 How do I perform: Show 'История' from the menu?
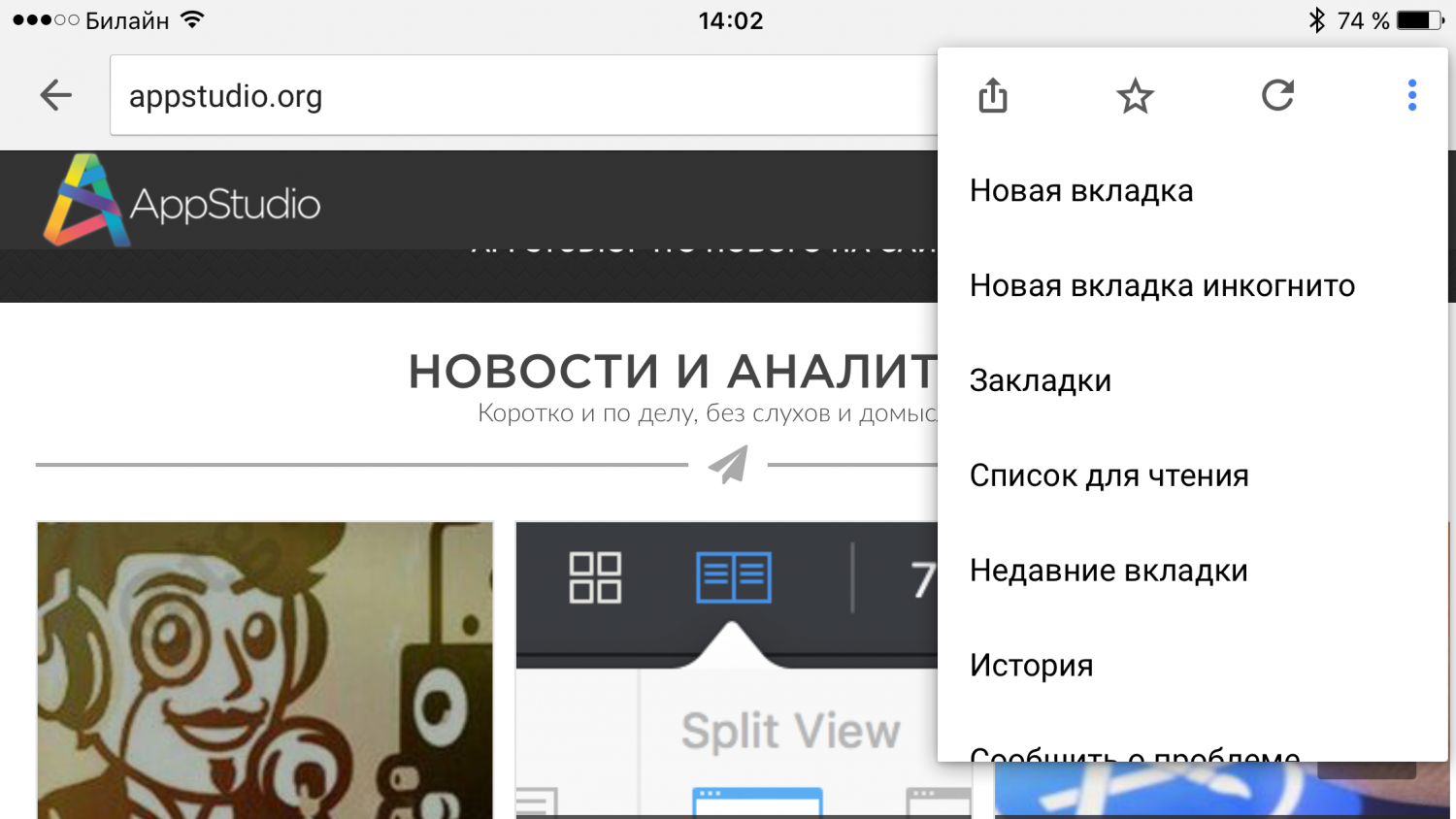[x=1031, y=666]
